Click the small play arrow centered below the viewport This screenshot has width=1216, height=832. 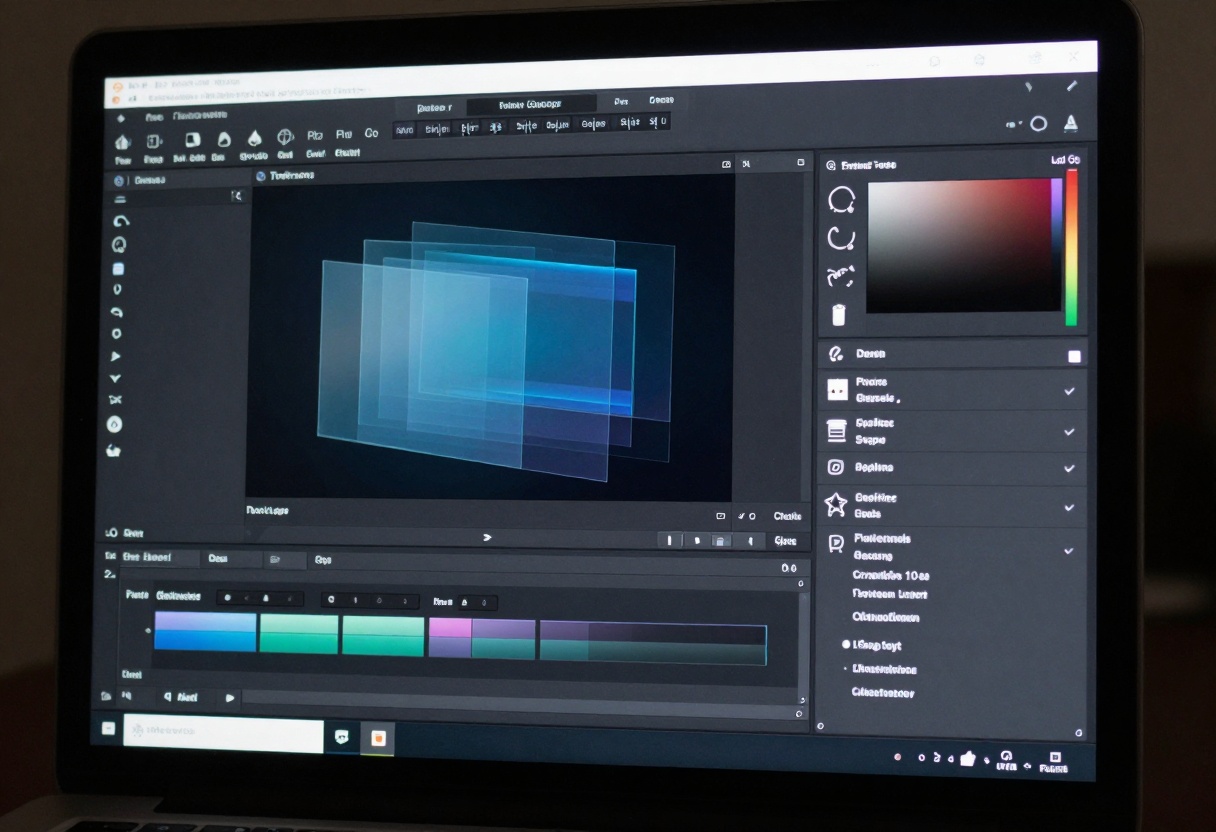coord(487,537)
